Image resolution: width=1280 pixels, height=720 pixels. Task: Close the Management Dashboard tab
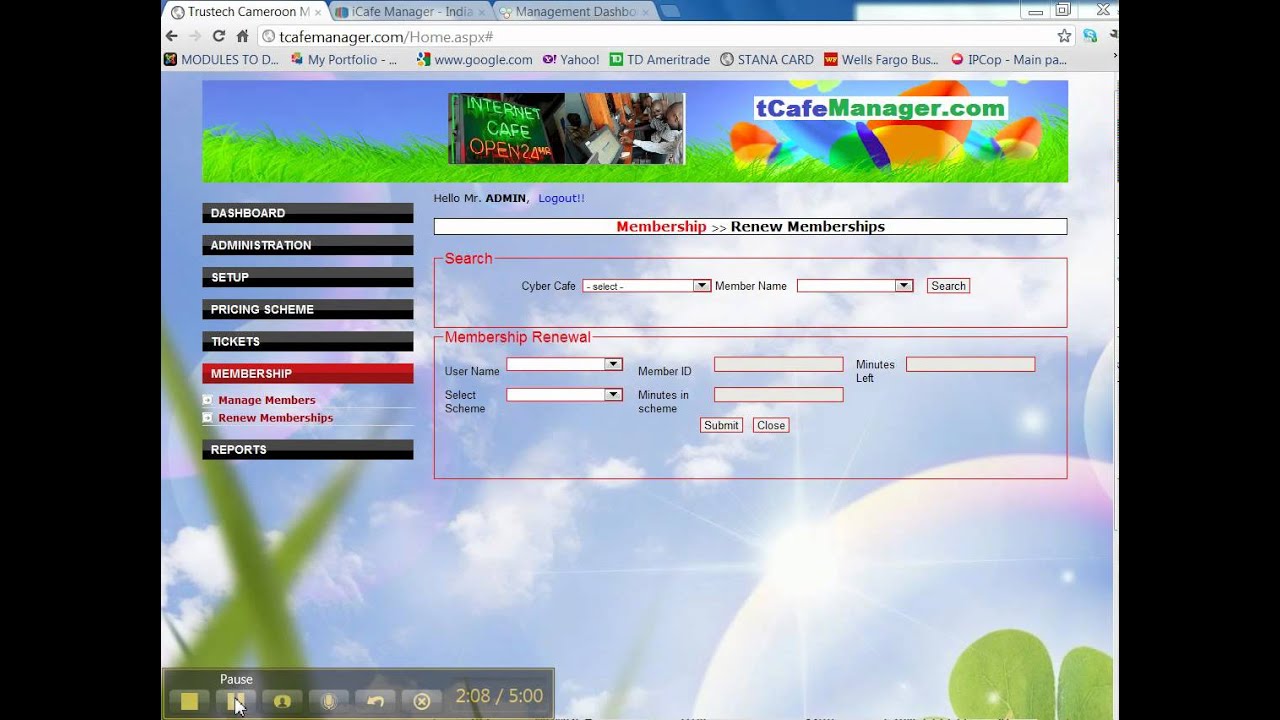pos(645,12)
